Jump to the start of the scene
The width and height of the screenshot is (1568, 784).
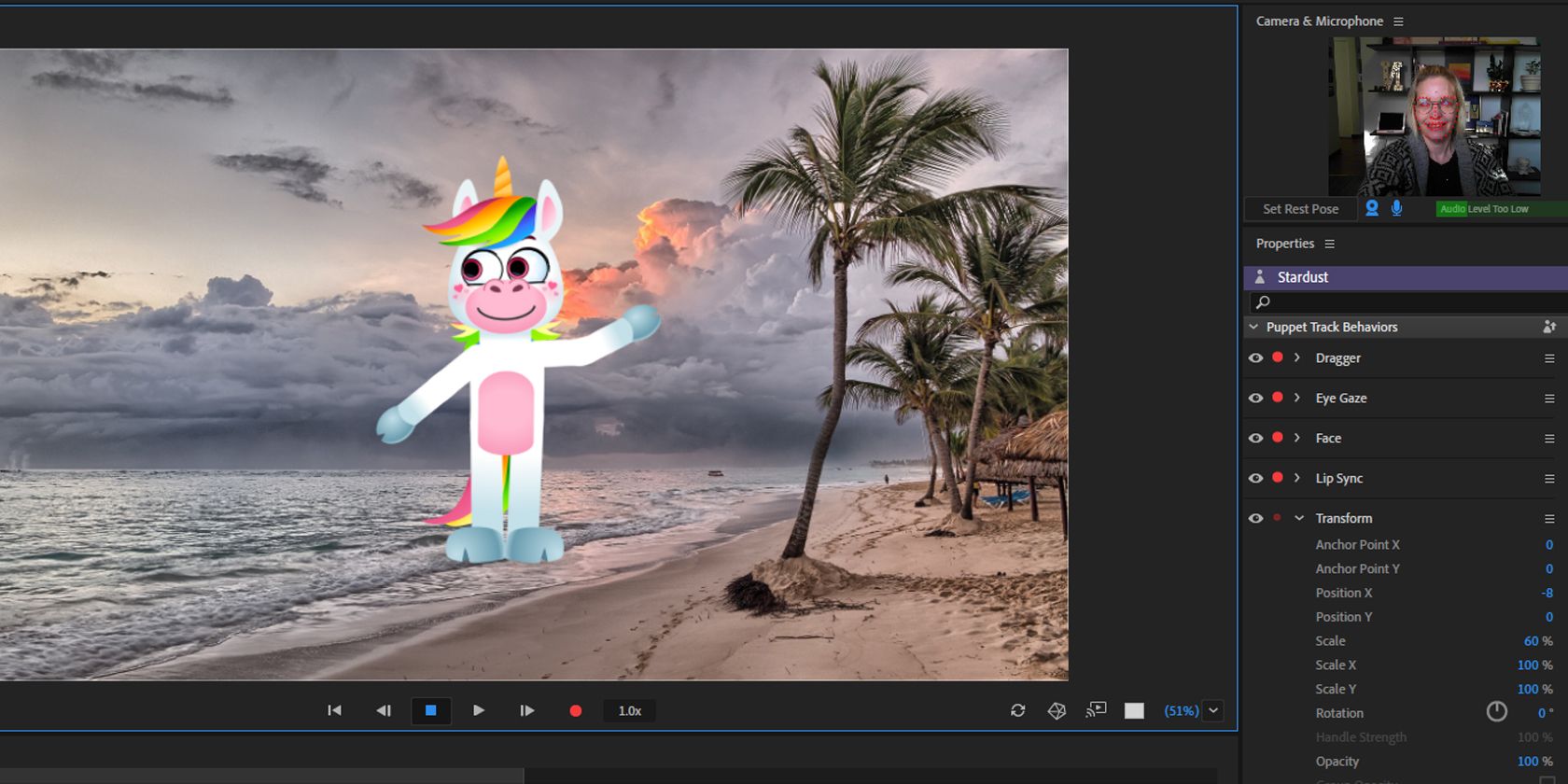pyautogui.click(x=334, y=711)
